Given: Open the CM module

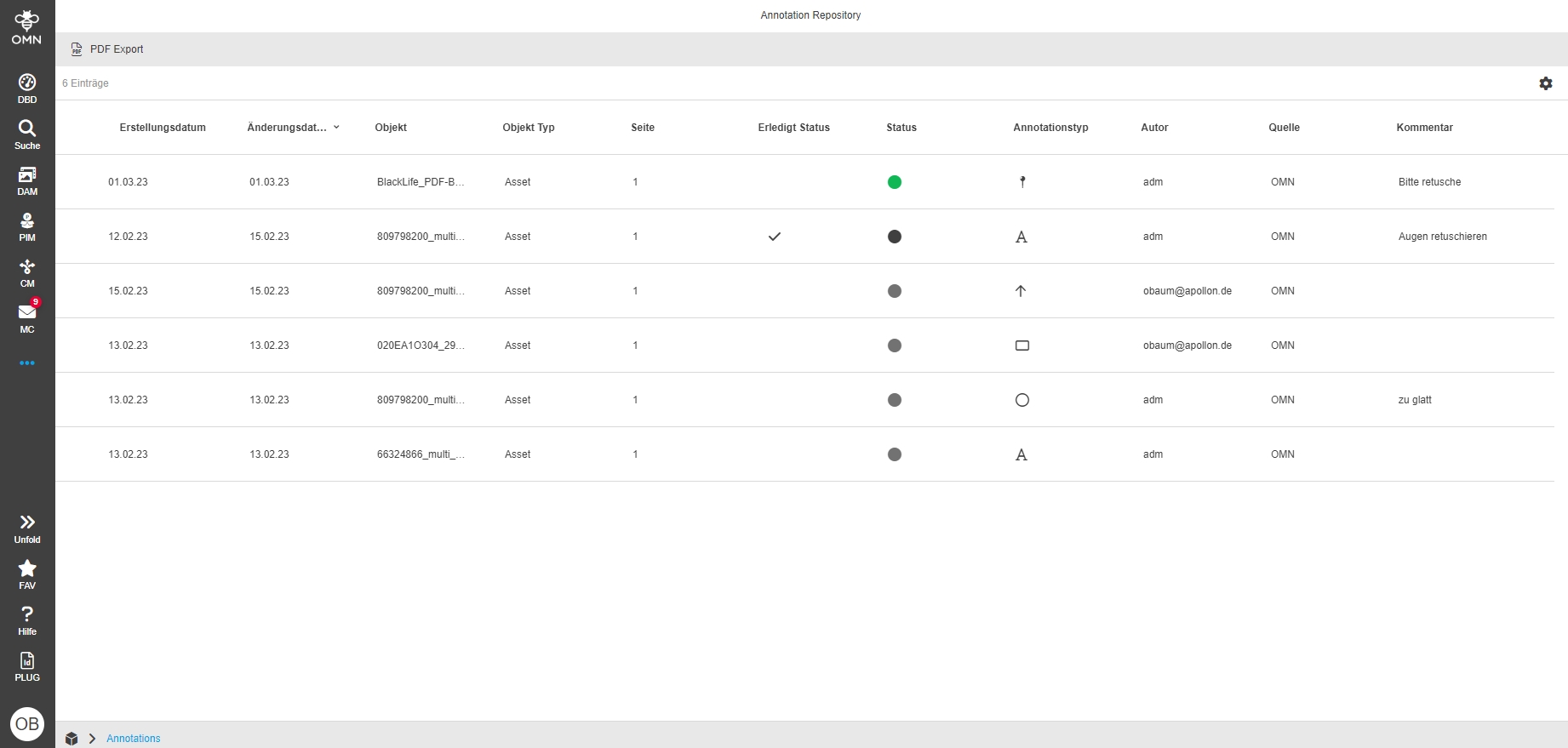Looking at the screenshot, I should coord(27,272).
